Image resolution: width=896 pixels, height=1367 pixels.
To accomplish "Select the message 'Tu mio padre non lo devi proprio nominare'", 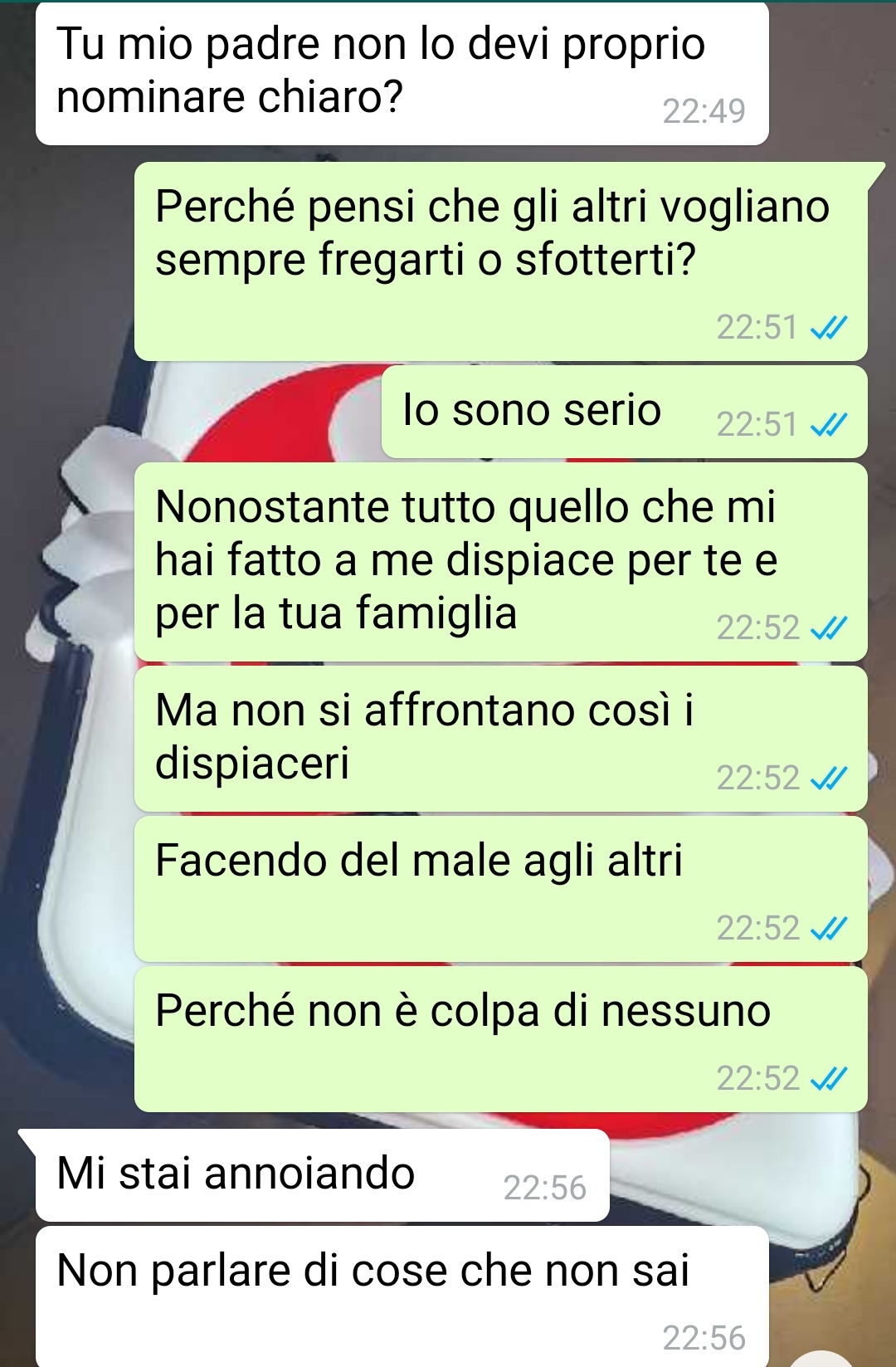I will coord(402,73).
